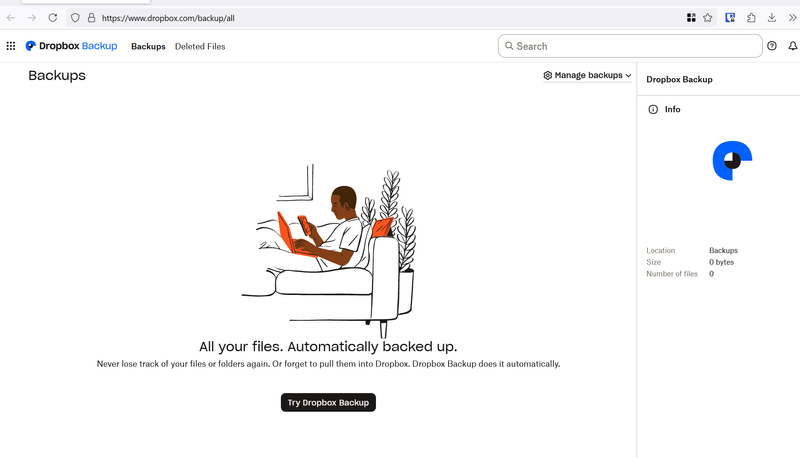Click the grid extension icon in address bar
Image resolution: width=800 pixels, height=458 pixels.
click(691, 18)
